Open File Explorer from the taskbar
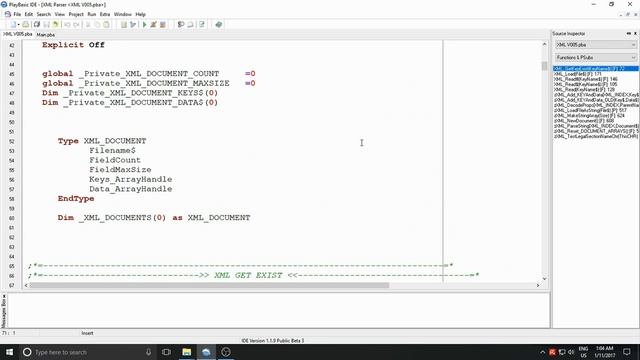Viewport: 640px width, 360px height. click(x=187, y=352)
